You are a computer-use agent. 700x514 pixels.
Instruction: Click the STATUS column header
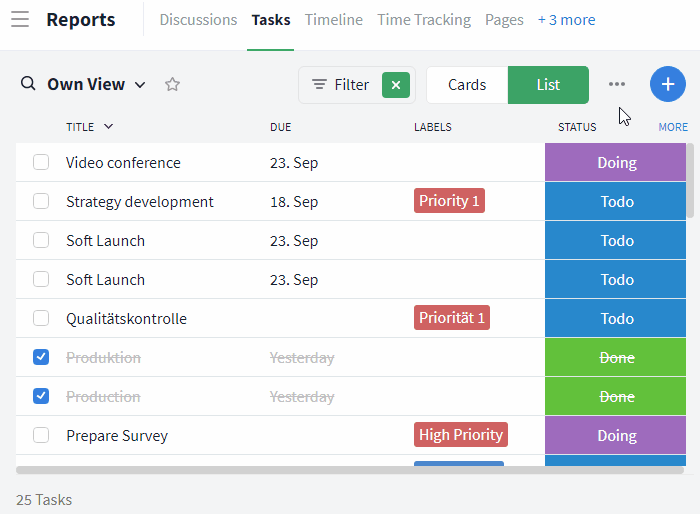(x=577, y=127)
